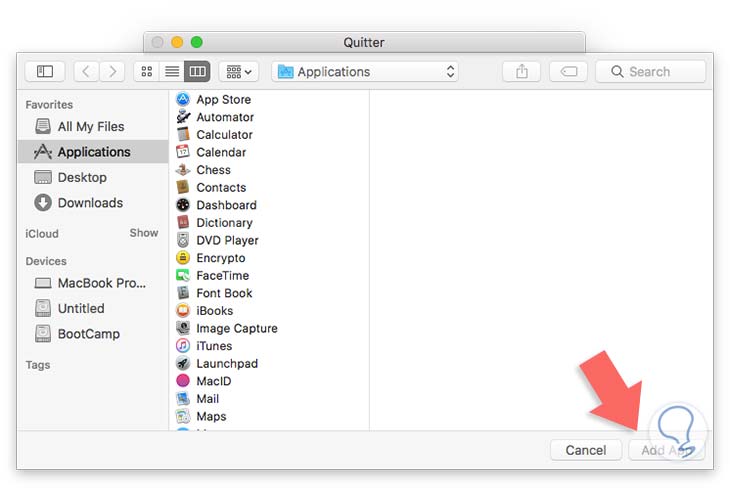
Task: Open the Applications location popup menu
Action: (x=365, y=72)
